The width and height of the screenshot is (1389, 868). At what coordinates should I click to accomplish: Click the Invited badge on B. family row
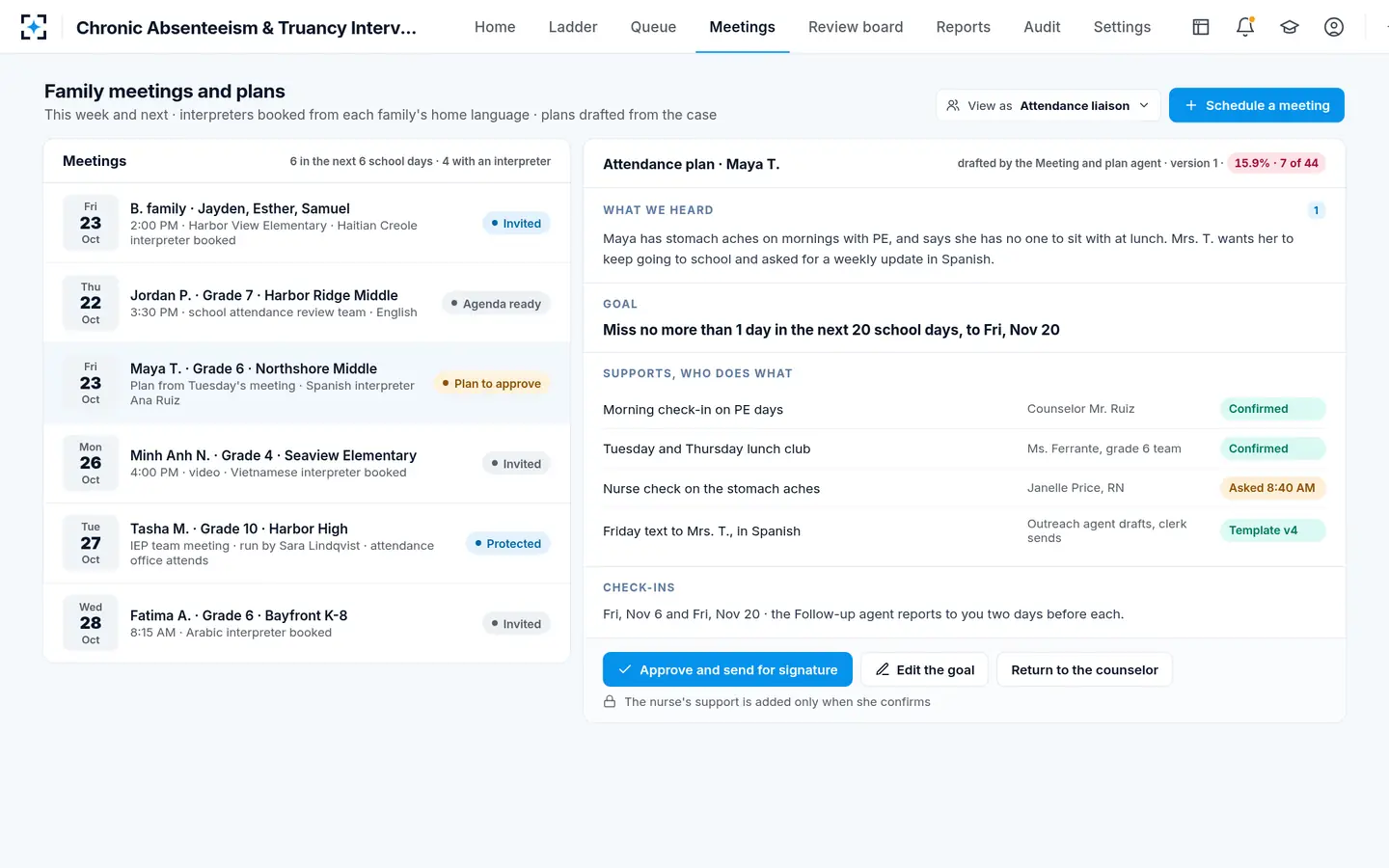516,224
